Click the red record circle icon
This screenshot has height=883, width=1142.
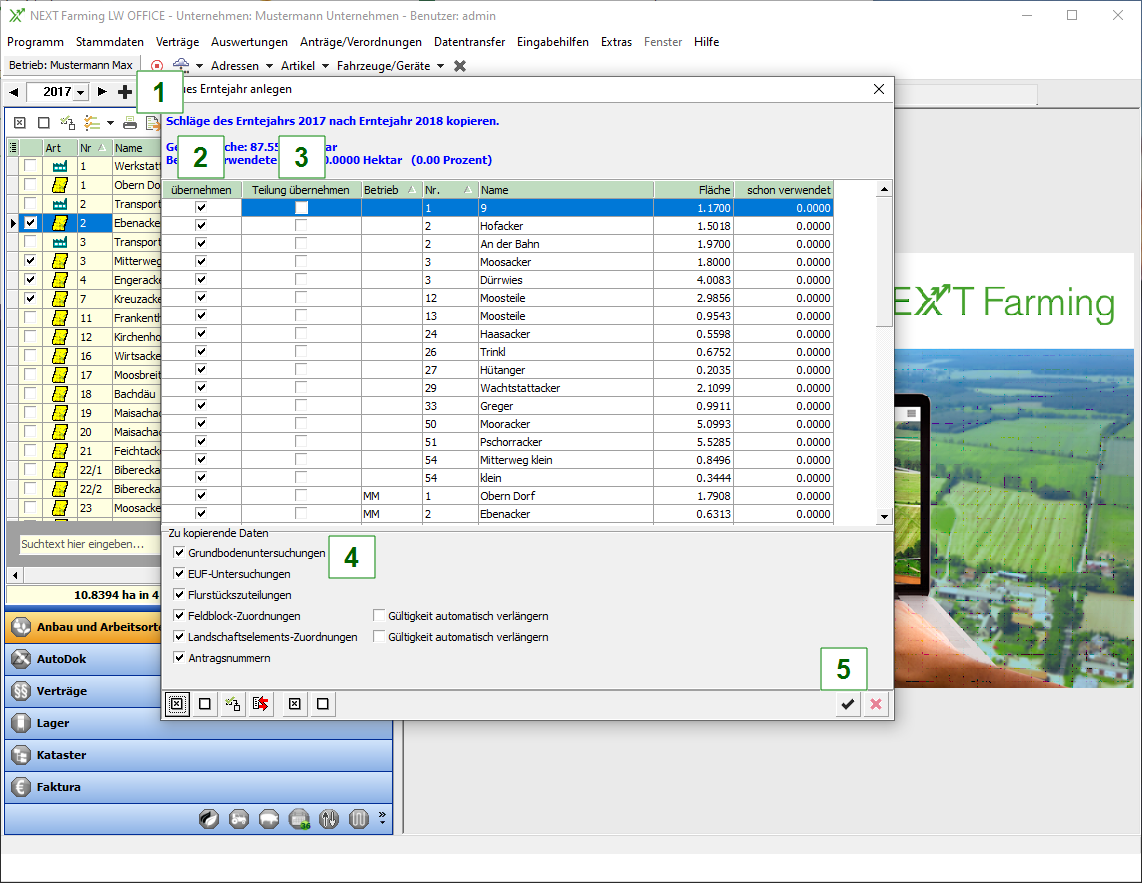click(157, 66)
